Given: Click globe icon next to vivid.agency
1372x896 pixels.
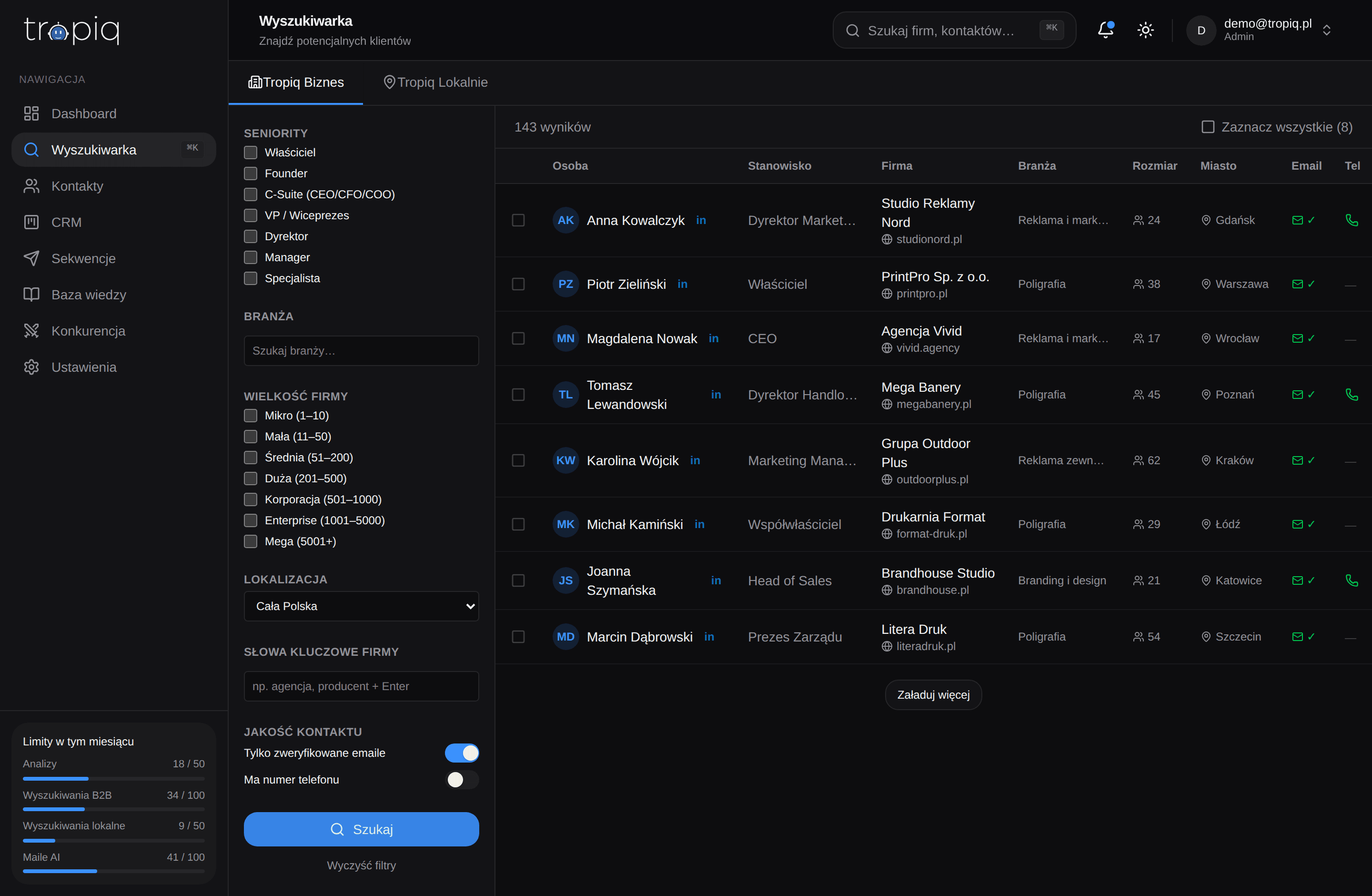Looking at the screenshot, I should pyautogui.click(x=887, y=348).
